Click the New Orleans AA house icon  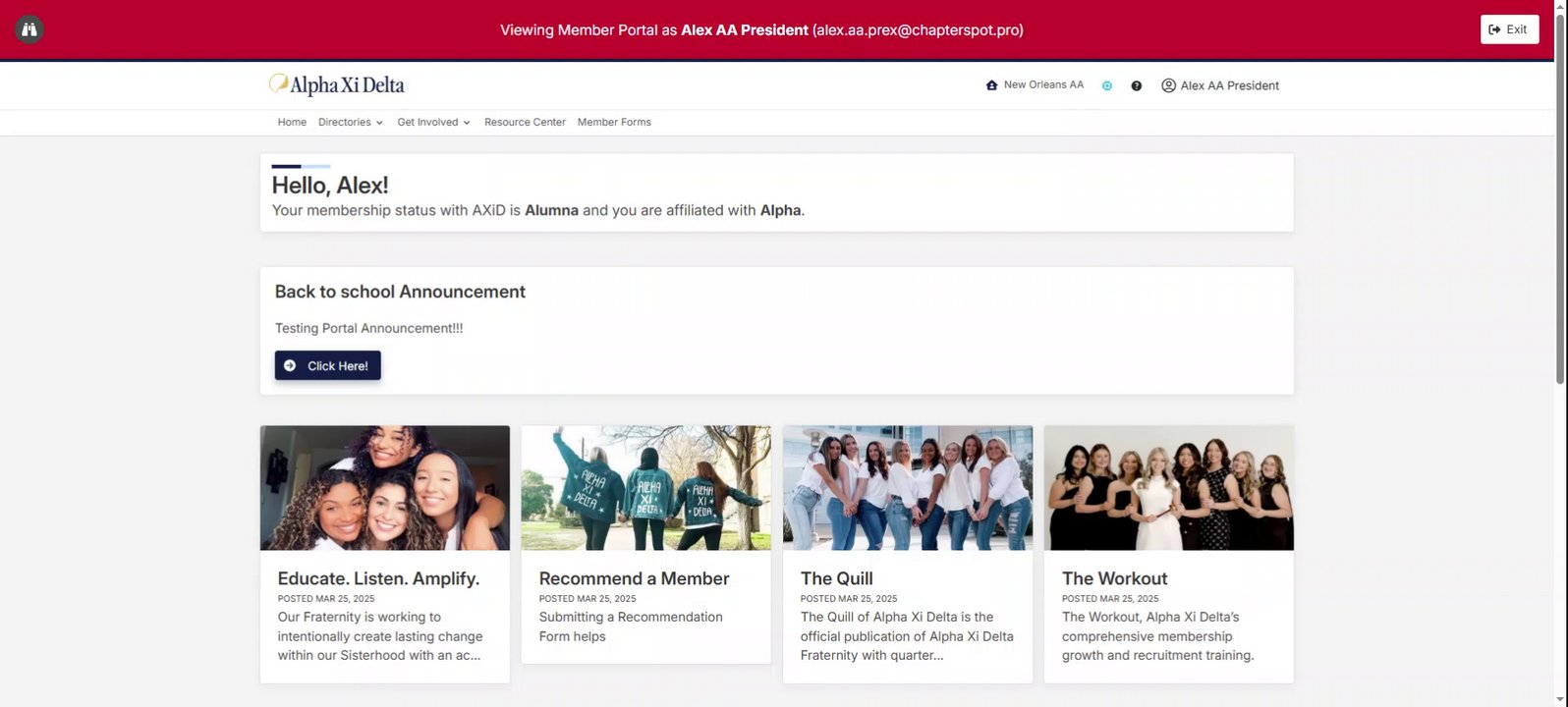(x=991, y=85)
